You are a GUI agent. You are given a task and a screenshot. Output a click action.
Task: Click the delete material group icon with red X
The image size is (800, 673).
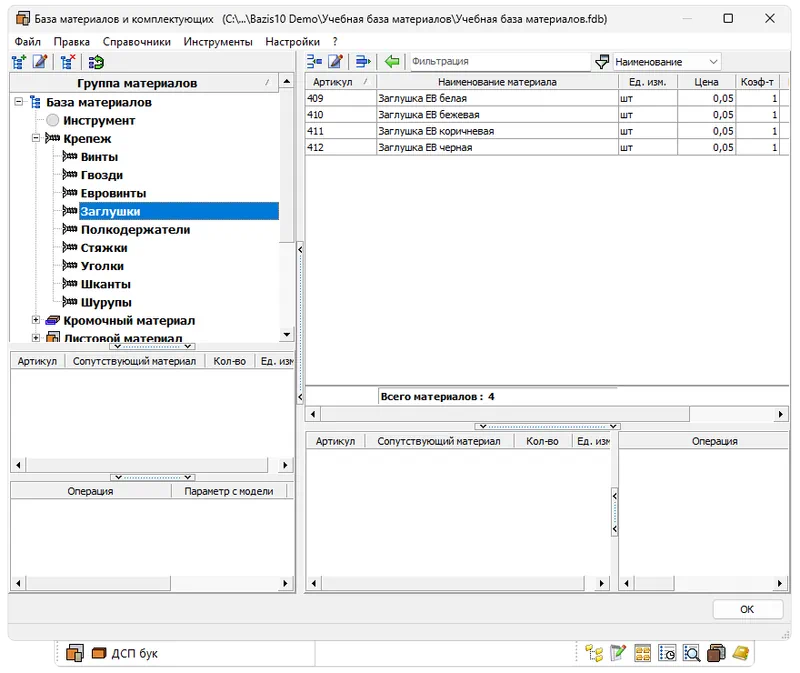(x=68, y=62)
